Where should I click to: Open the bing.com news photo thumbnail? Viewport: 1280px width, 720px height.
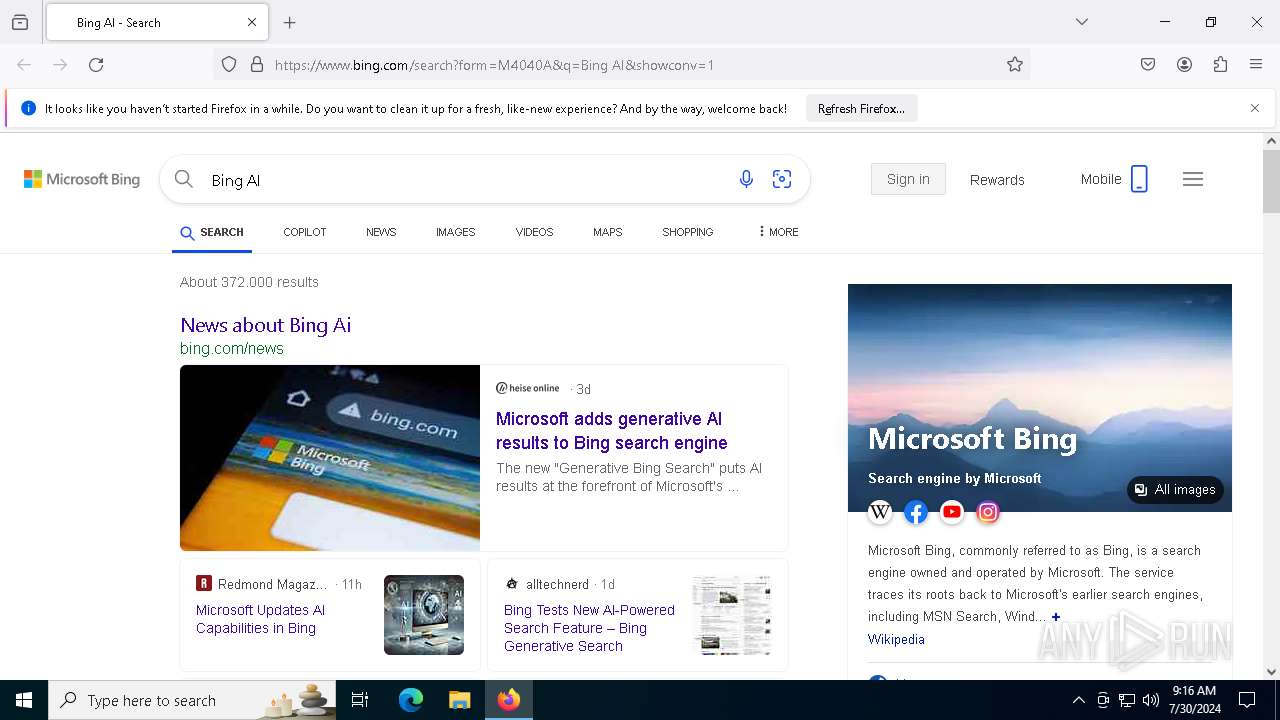(330, 458)
